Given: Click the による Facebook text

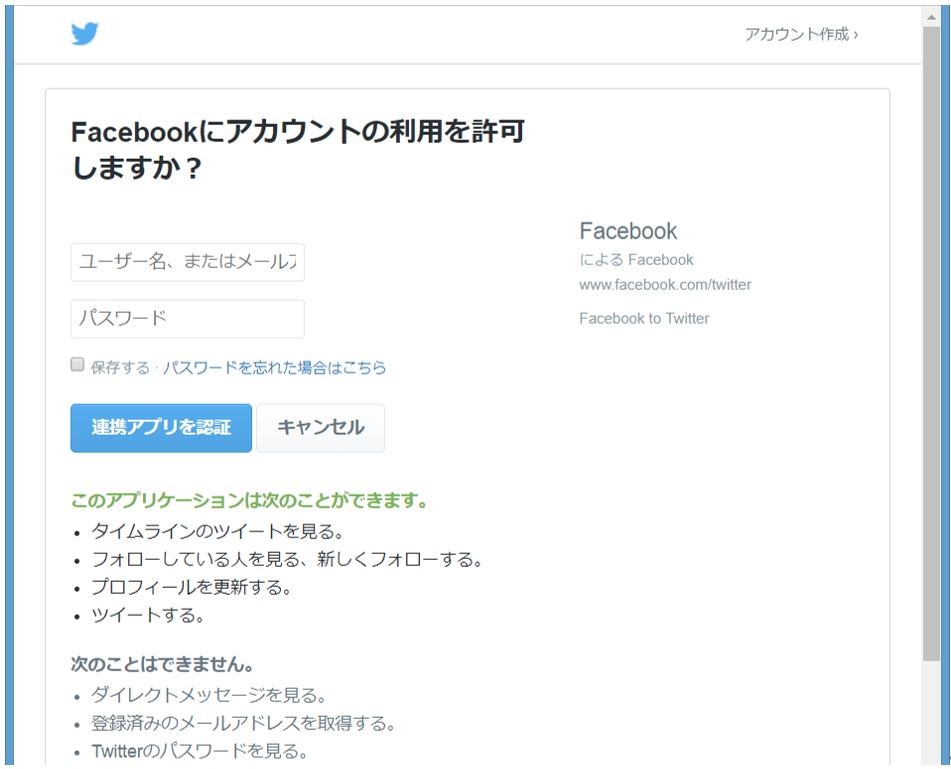Looking at the screenshot, I should 636,260.
